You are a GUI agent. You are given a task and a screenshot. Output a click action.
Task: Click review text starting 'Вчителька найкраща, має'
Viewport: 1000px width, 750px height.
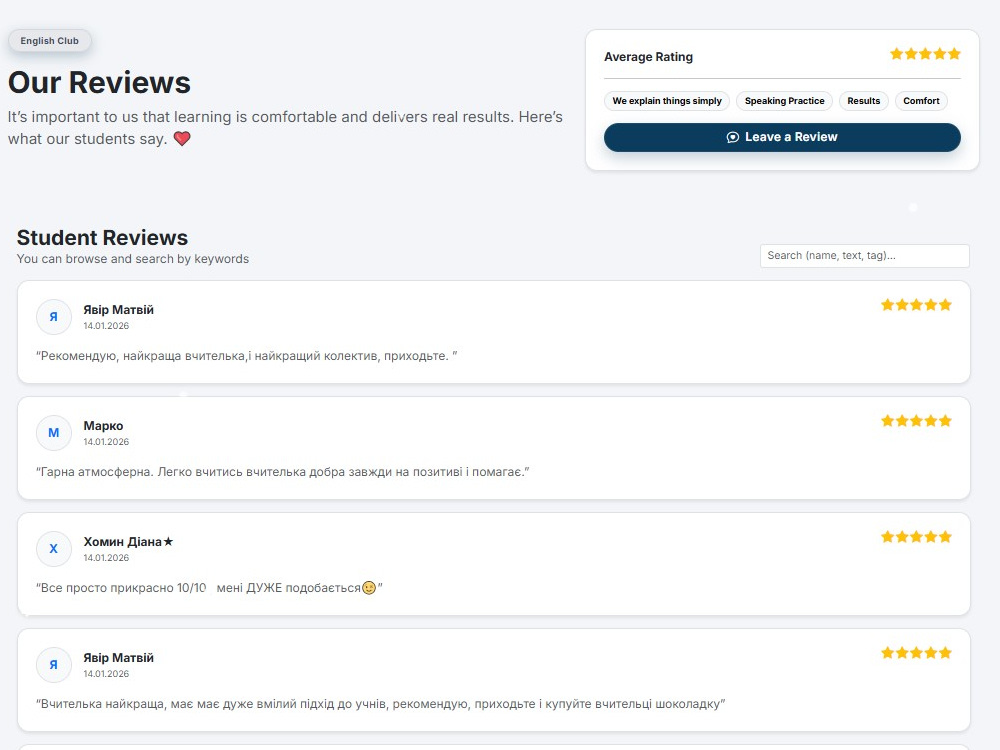pos(381,704)
